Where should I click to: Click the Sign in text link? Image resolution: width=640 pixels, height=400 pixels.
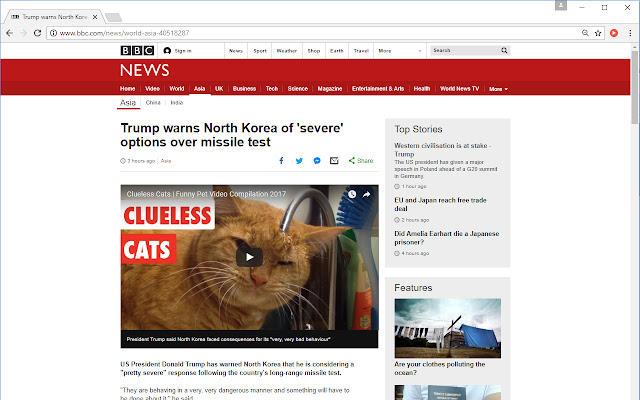point(183,51)
